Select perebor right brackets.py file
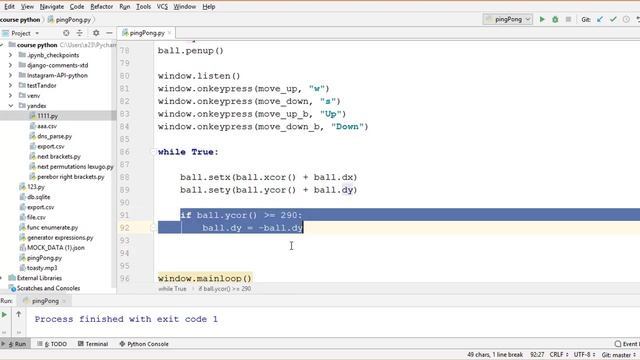The height and width of the screenshot is (360, 640). (x=71, y=177)
